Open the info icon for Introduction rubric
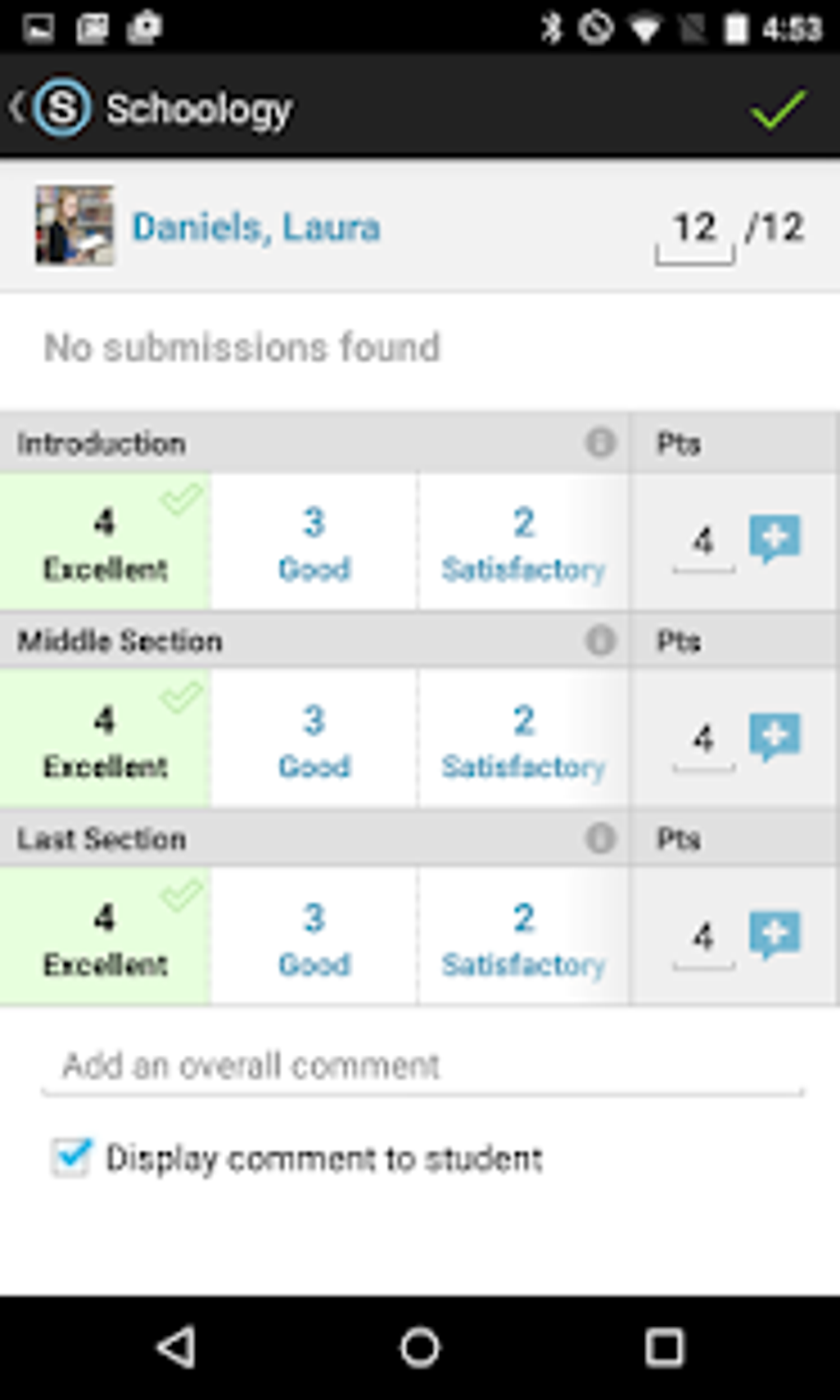The height and width of the screenshot is (1400, 840). pyautogui.click(x=600, y=442)
